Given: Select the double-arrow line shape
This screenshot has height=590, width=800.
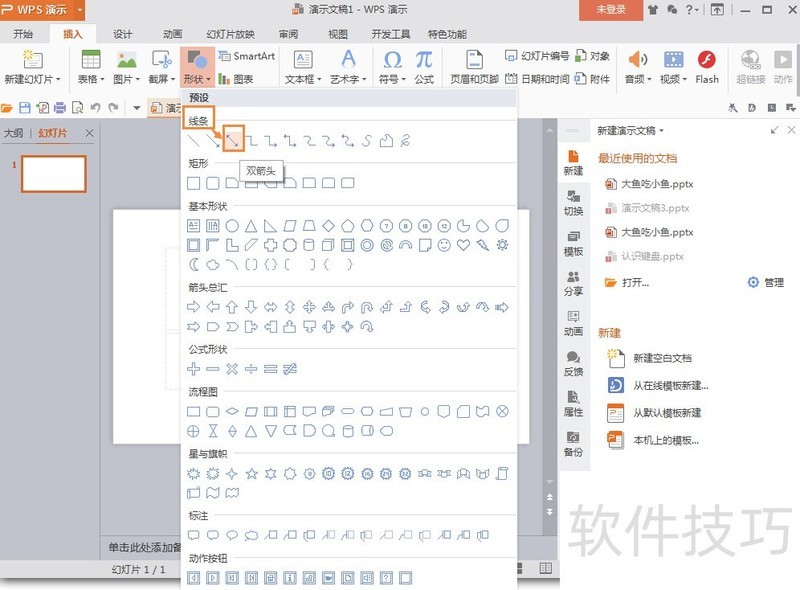Looking at the screenshot, I should tap(233, 139).
